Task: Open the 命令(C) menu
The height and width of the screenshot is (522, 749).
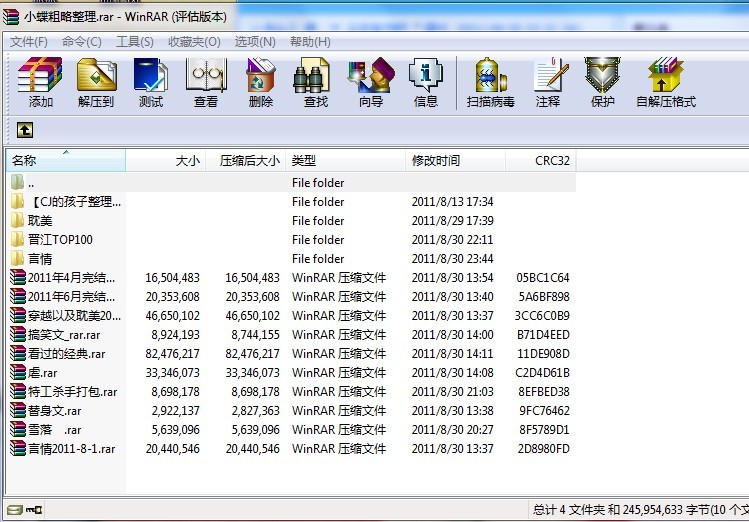Action: tap(82, 42)
